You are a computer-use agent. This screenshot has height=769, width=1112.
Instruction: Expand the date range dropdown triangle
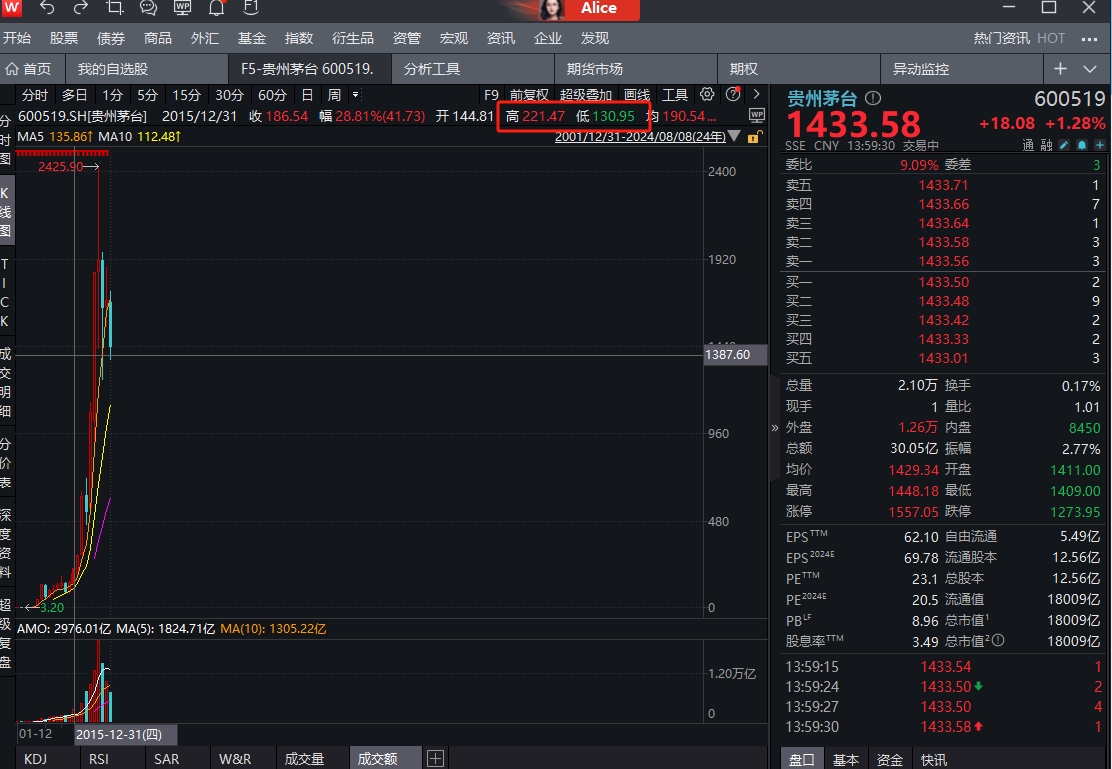(734, 136)
